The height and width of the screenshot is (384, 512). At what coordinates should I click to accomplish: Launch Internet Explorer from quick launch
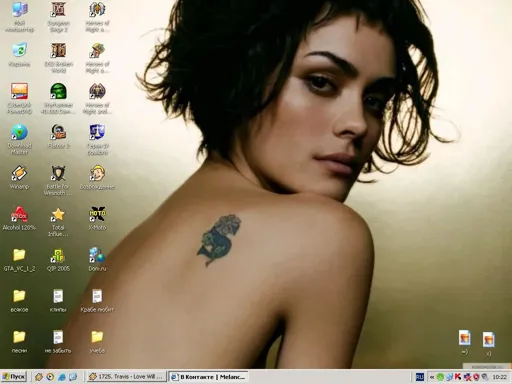click(x=62, y=377)
